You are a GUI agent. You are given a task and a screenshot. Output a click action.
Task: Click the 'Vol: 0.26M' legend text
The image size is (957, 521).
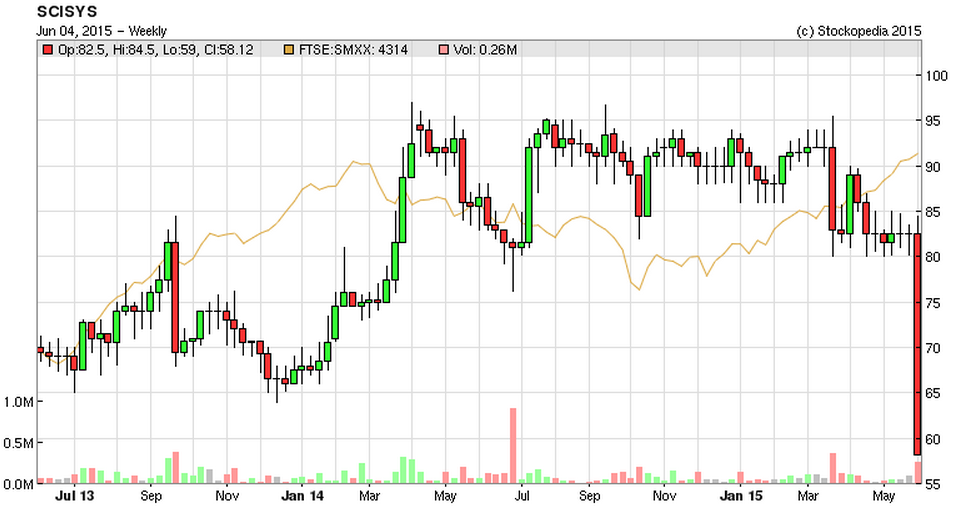point(485,50)
